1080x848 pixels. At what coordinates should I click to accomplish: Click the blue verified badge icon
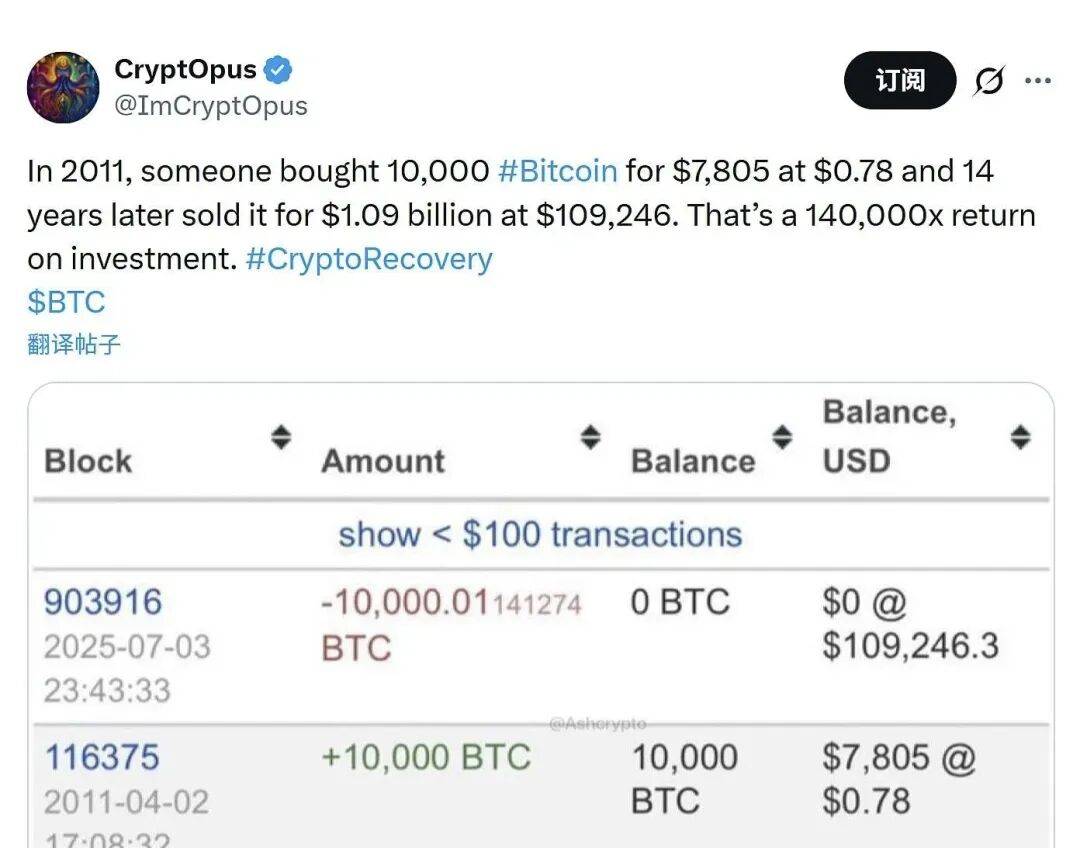point(278,71)
